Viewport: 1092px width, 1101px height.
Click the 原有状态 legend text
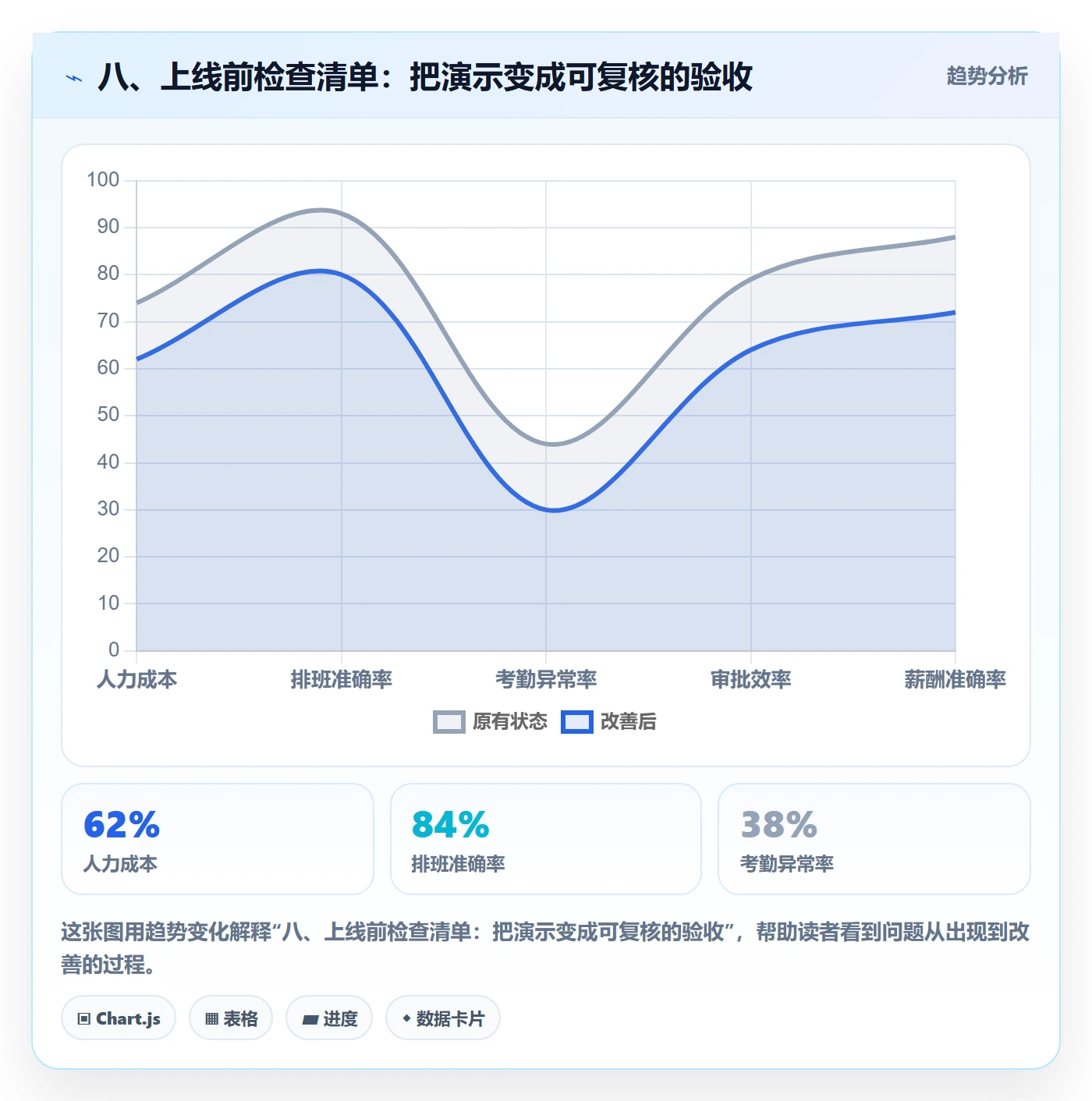[510, 722]
